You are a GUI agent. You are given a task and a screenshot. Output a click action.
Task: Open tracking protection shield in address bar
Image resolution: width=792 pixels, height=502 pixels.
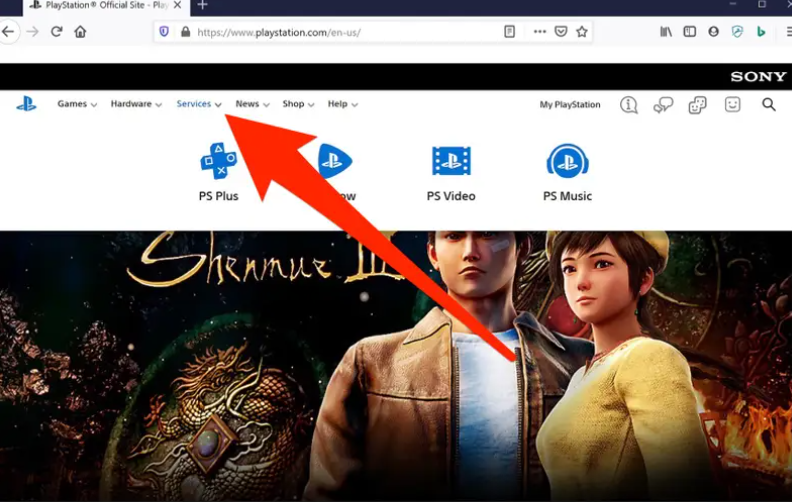164,32
